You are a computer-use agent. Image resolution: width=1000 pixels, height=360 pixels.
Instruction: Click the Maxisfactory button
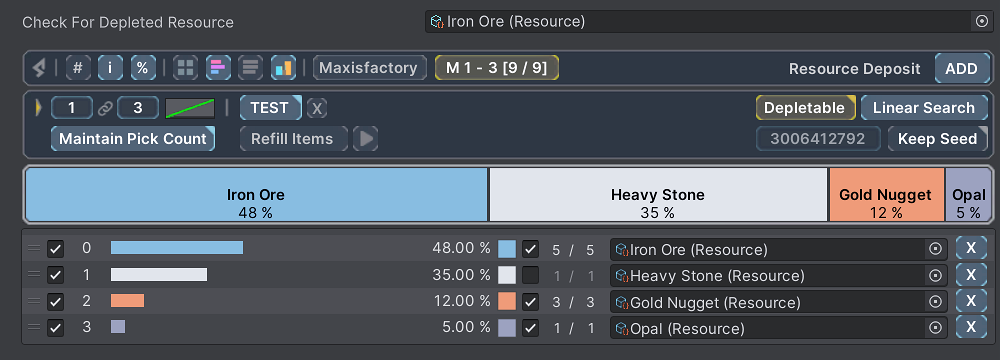[369, 68]
